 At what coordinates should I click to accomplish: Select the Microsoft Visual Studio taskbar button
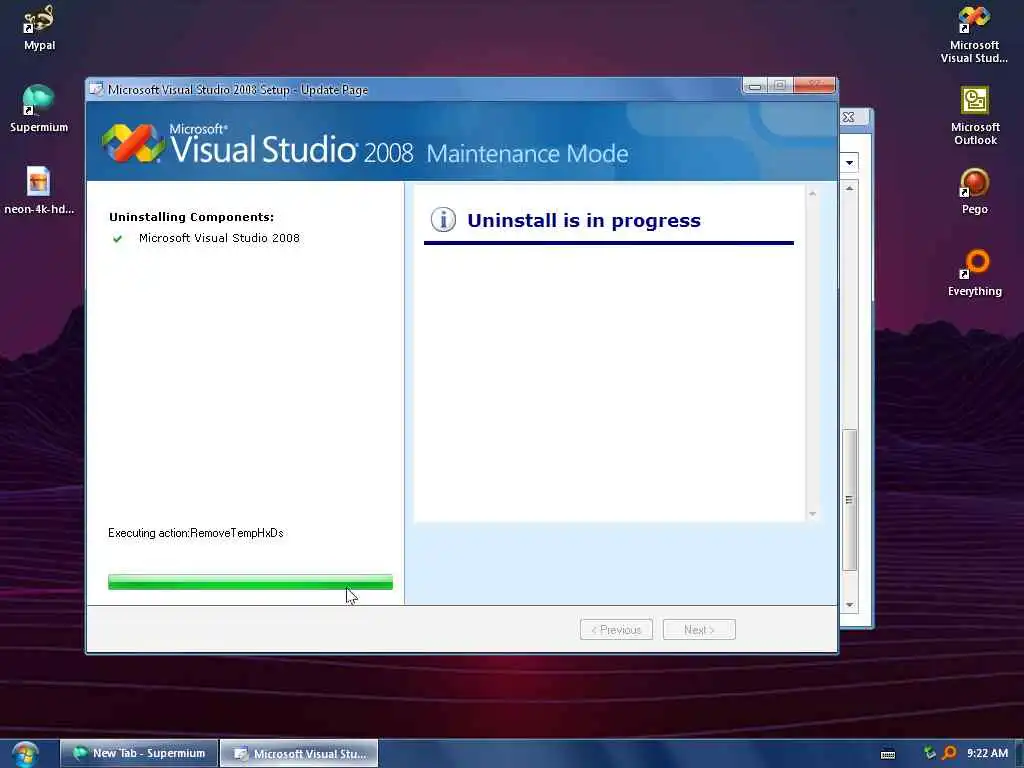coord(299,753)
